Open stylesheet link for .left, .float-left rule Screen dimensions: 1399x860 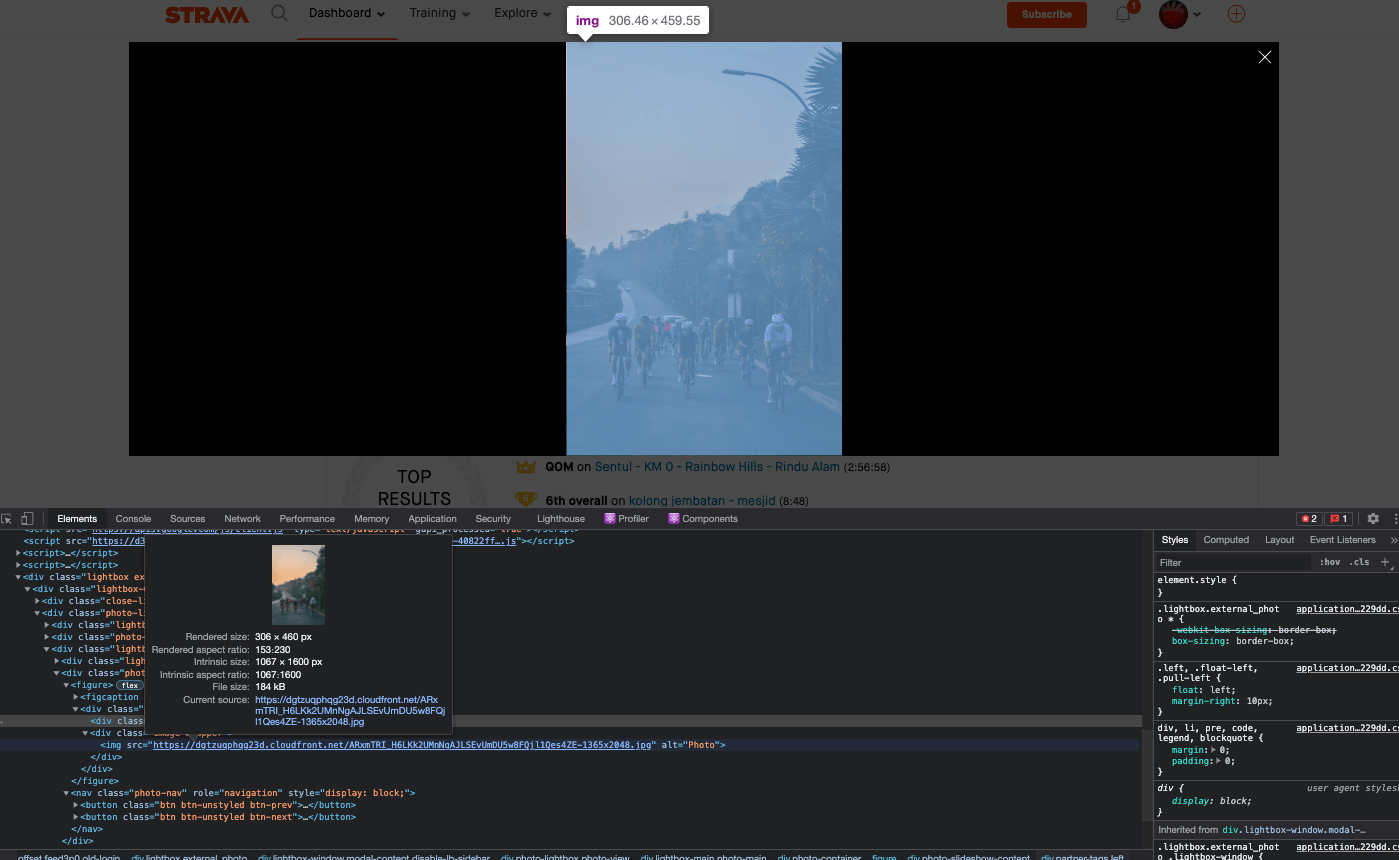click(x=1347, y=668)
